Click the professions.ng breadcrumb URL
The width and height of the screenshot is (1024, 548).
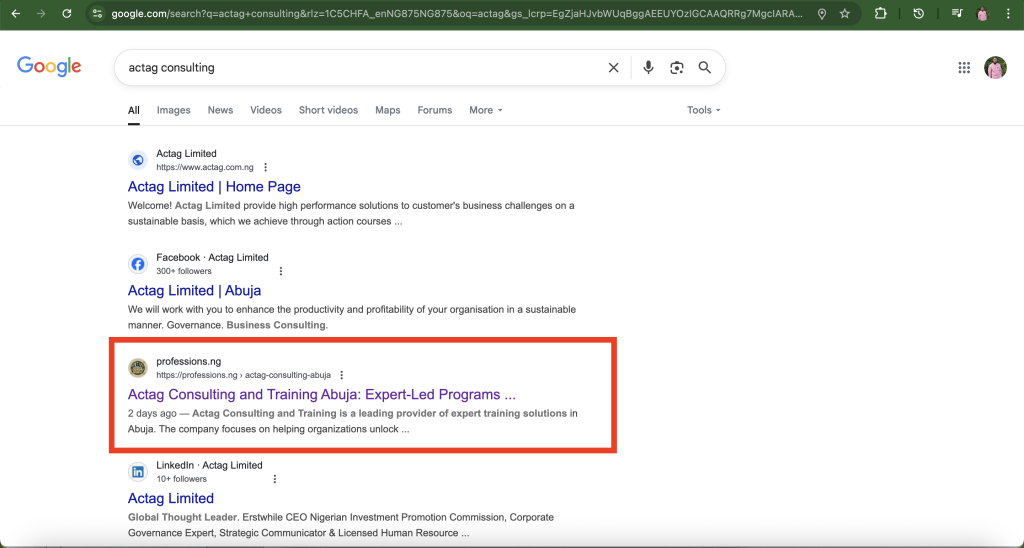[244, 375]
